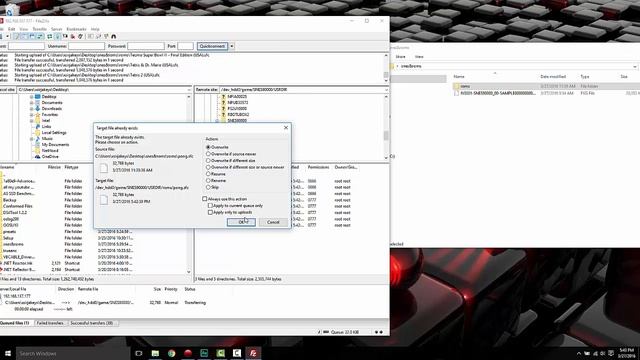Reconnect to last server toolbar icon
Screen dimensions: 640x360
pos(80,36)
